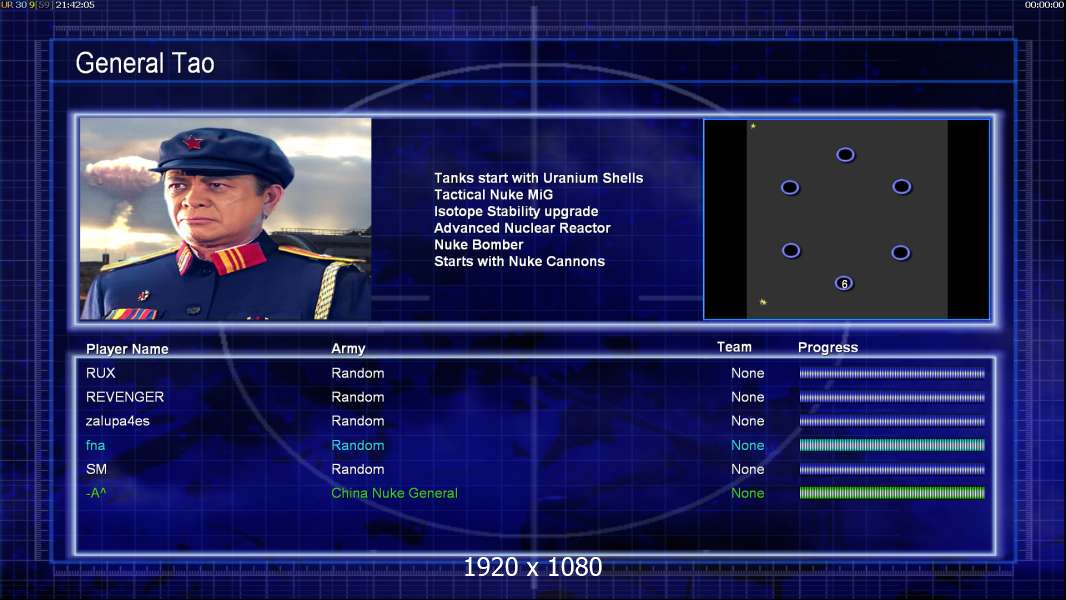Click REVENGER's 'Random' army value
Viewport: 1066px width, 600px height.
pos(358,397)
